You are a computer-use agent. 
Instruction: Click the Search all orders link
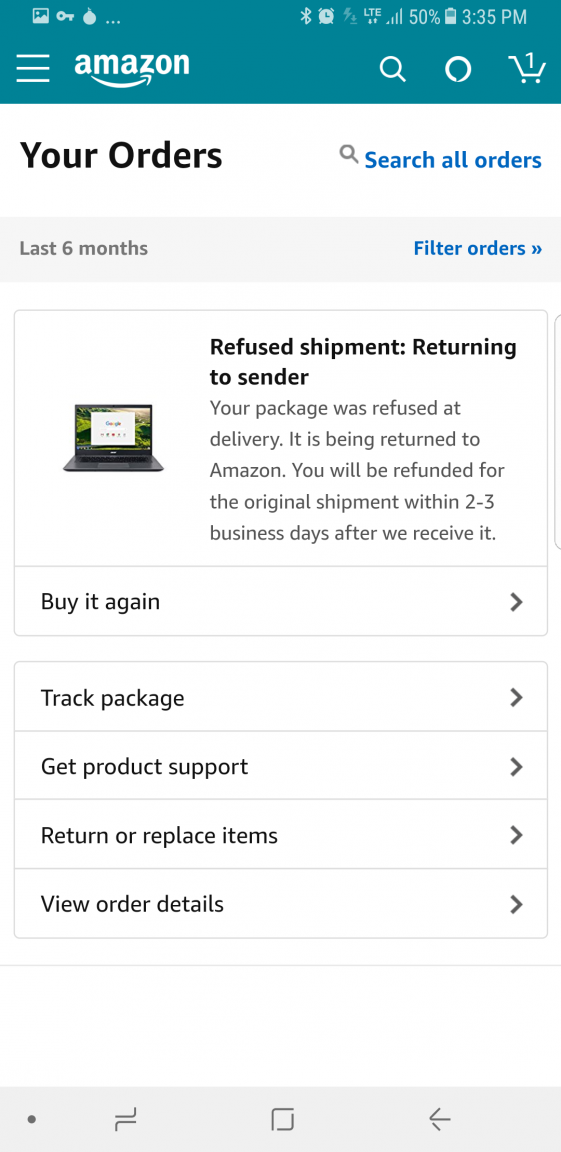pos(453,159)
